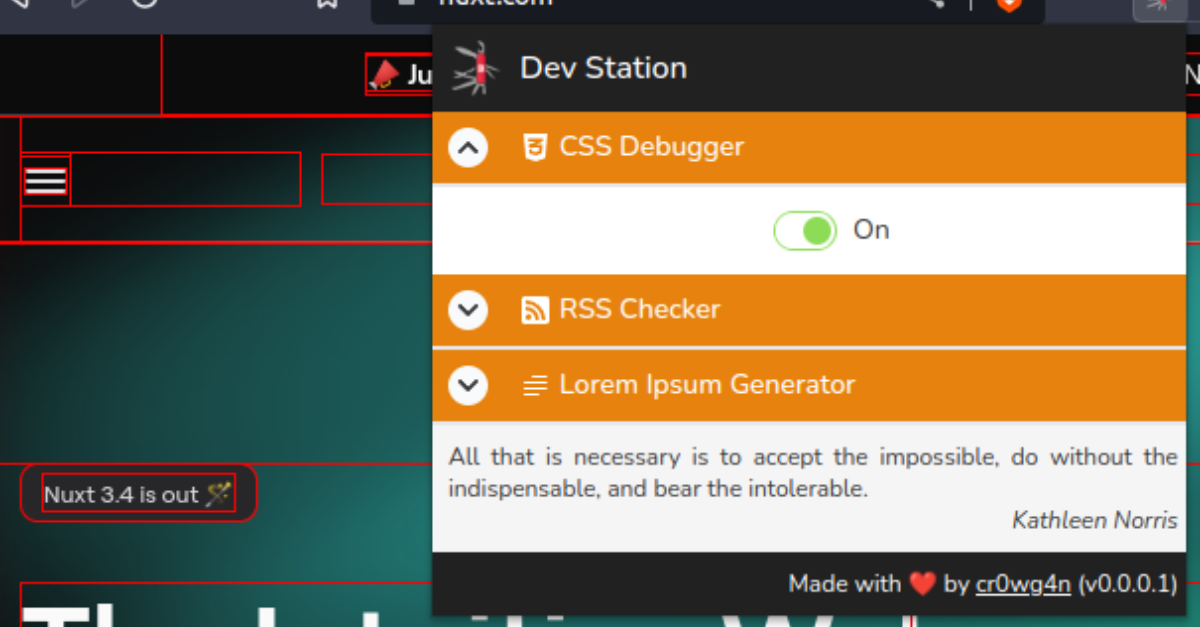
Task: Click the Dev Station Swiss-army-knife logo
Action: (472, 67)
